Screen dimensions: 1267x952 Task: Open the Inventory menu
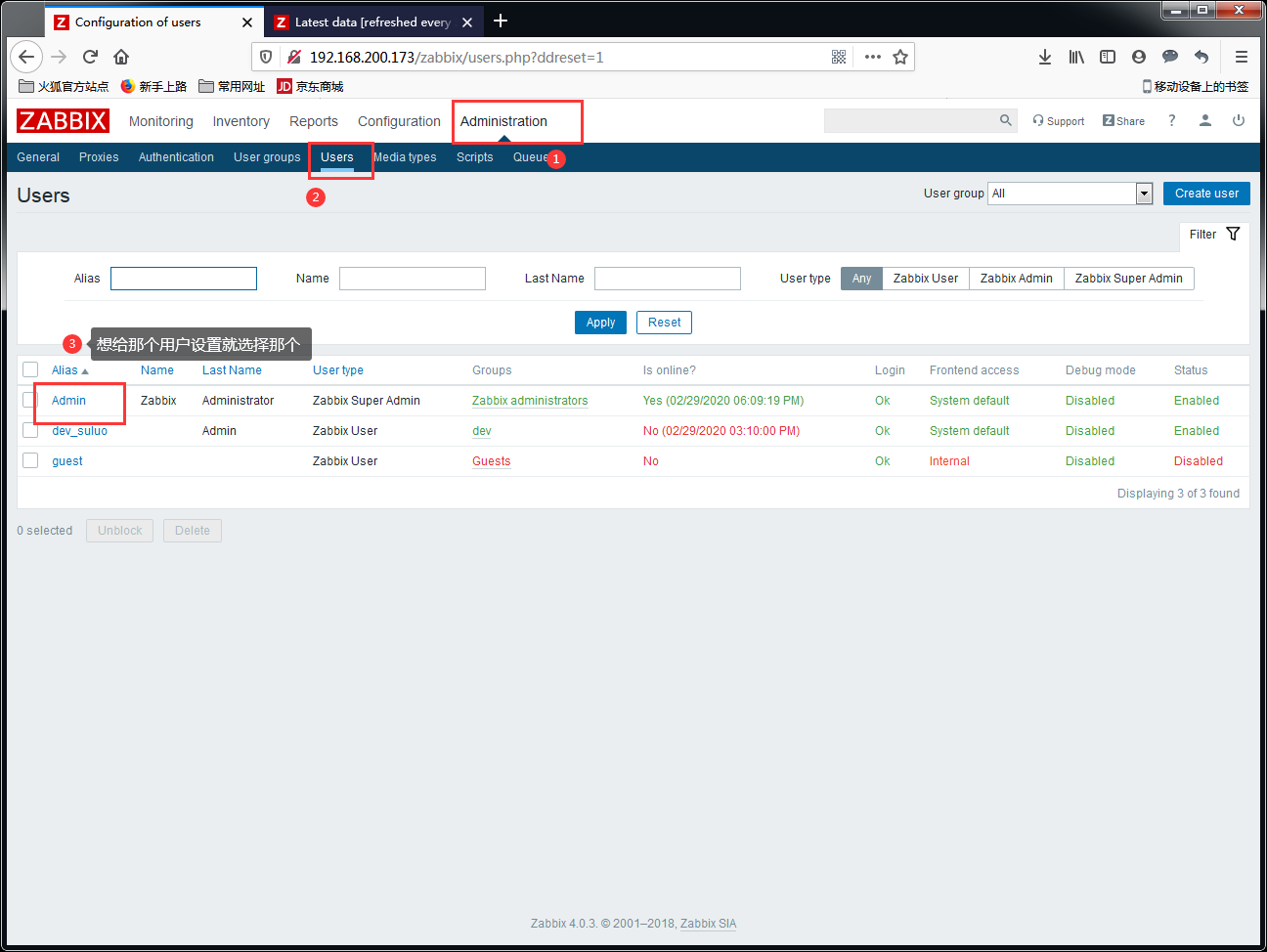pos(241,121)
